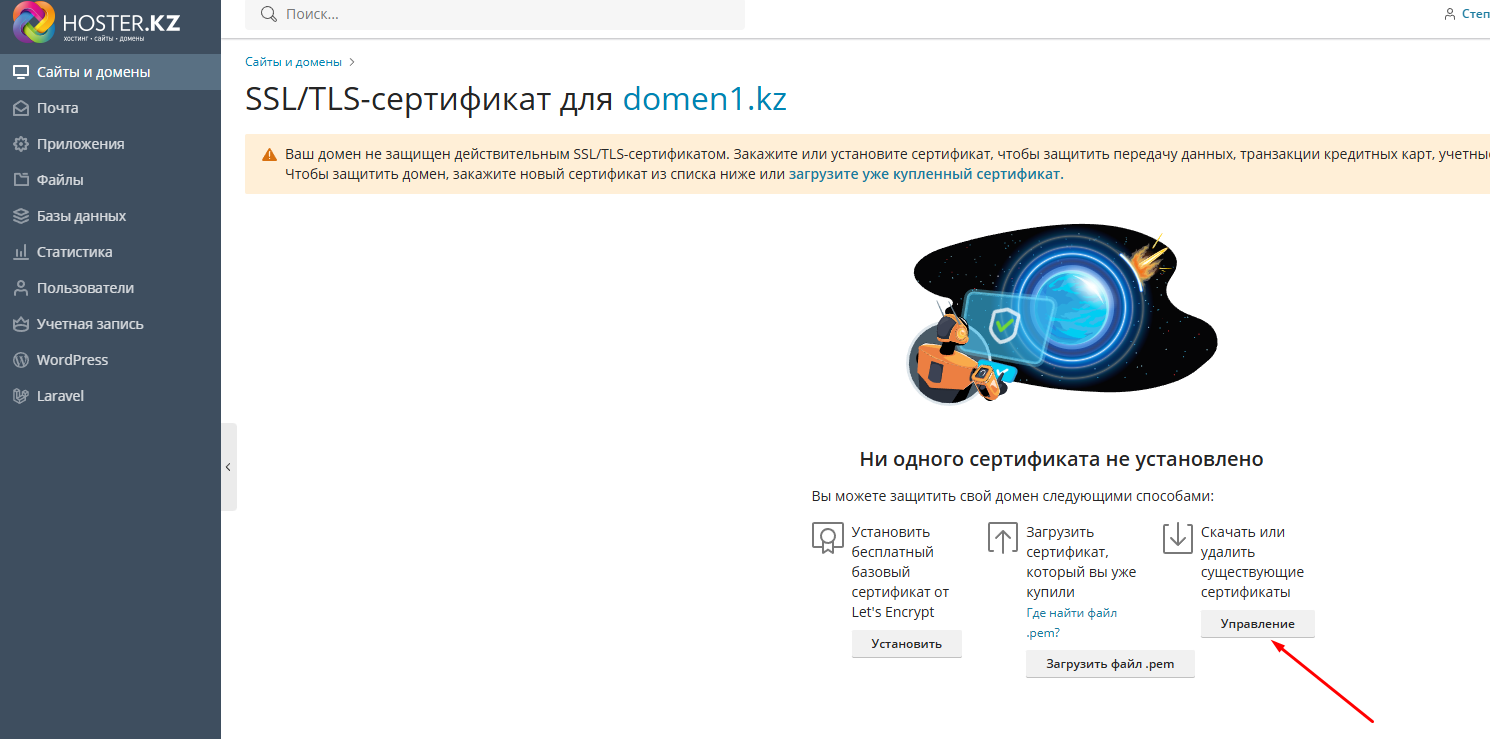This screenshot has height=739, width=1490.
Task: Open the Statistics bar chart icon
Action: click(x=20, y=252)
